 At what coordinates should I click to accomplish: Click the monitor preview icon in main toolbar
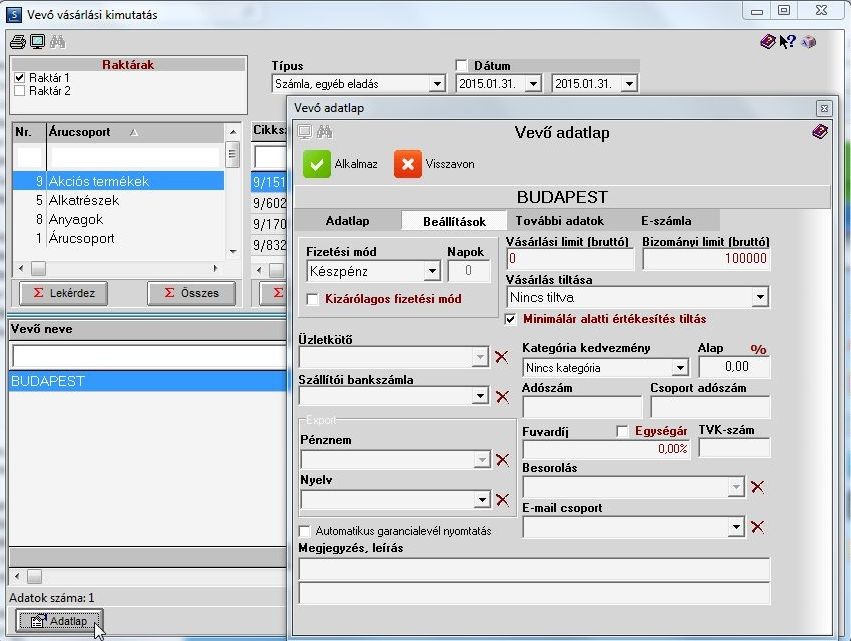[37, 42]
